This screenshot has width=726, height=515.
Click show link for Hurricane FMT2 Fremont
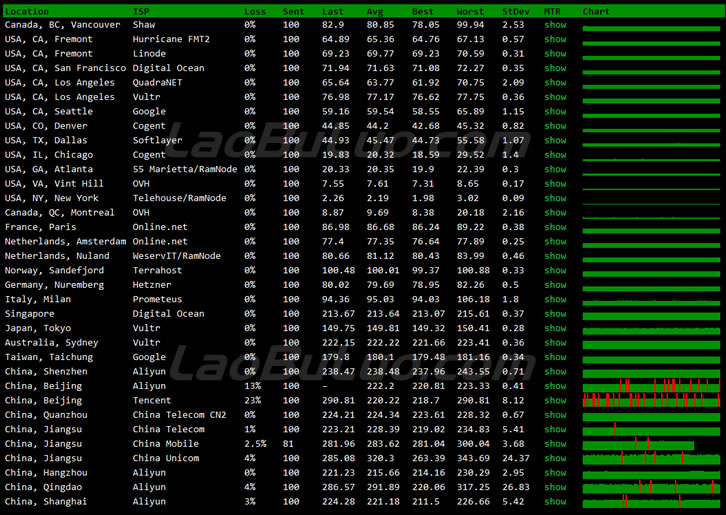pyautogui.click(x=555, y=39)
